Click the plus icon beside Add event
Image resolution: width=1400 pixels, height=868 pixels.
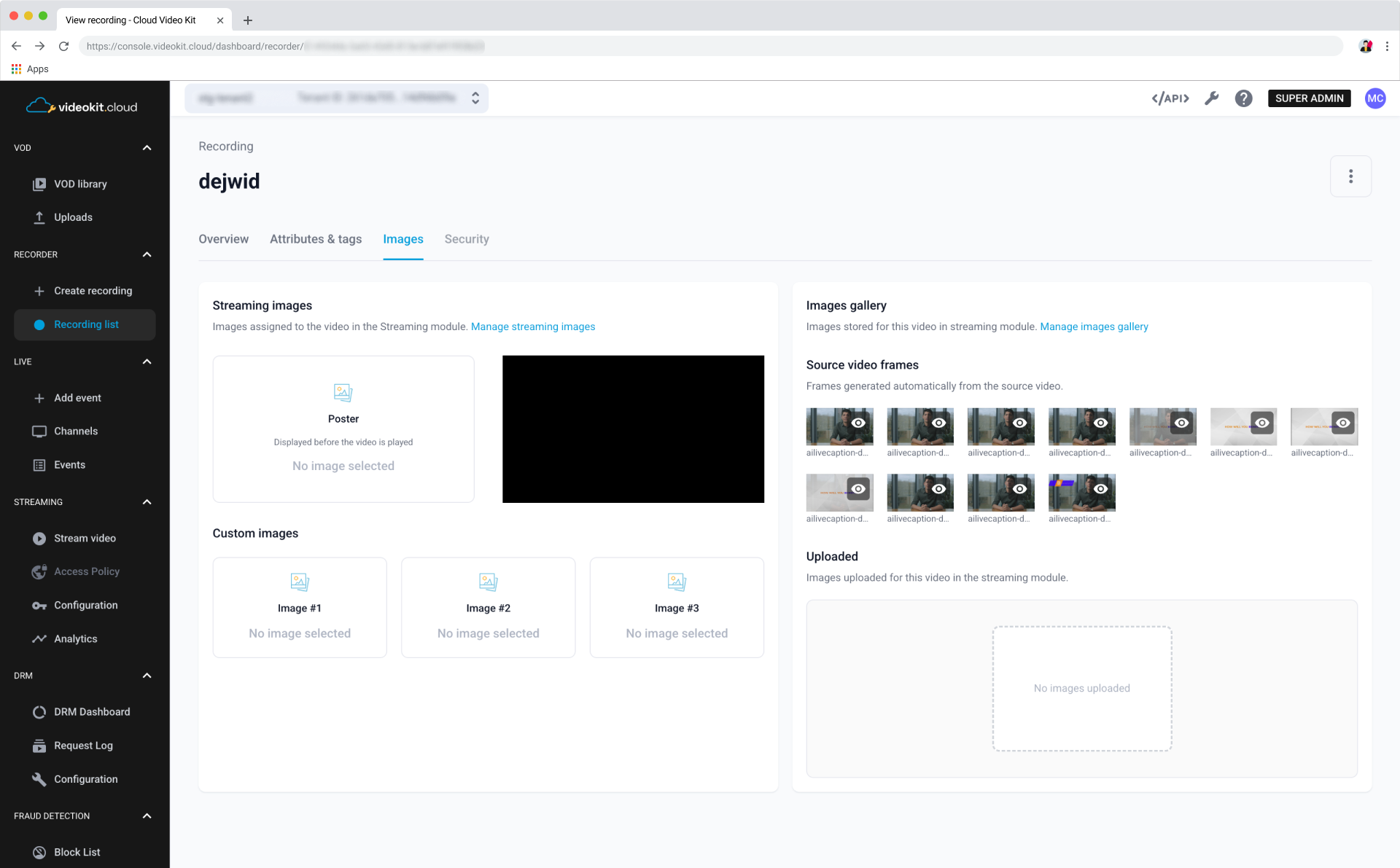coord(39,398)
